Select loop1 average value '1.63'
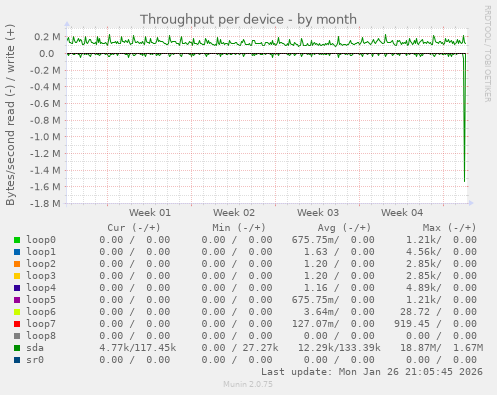 315,252
